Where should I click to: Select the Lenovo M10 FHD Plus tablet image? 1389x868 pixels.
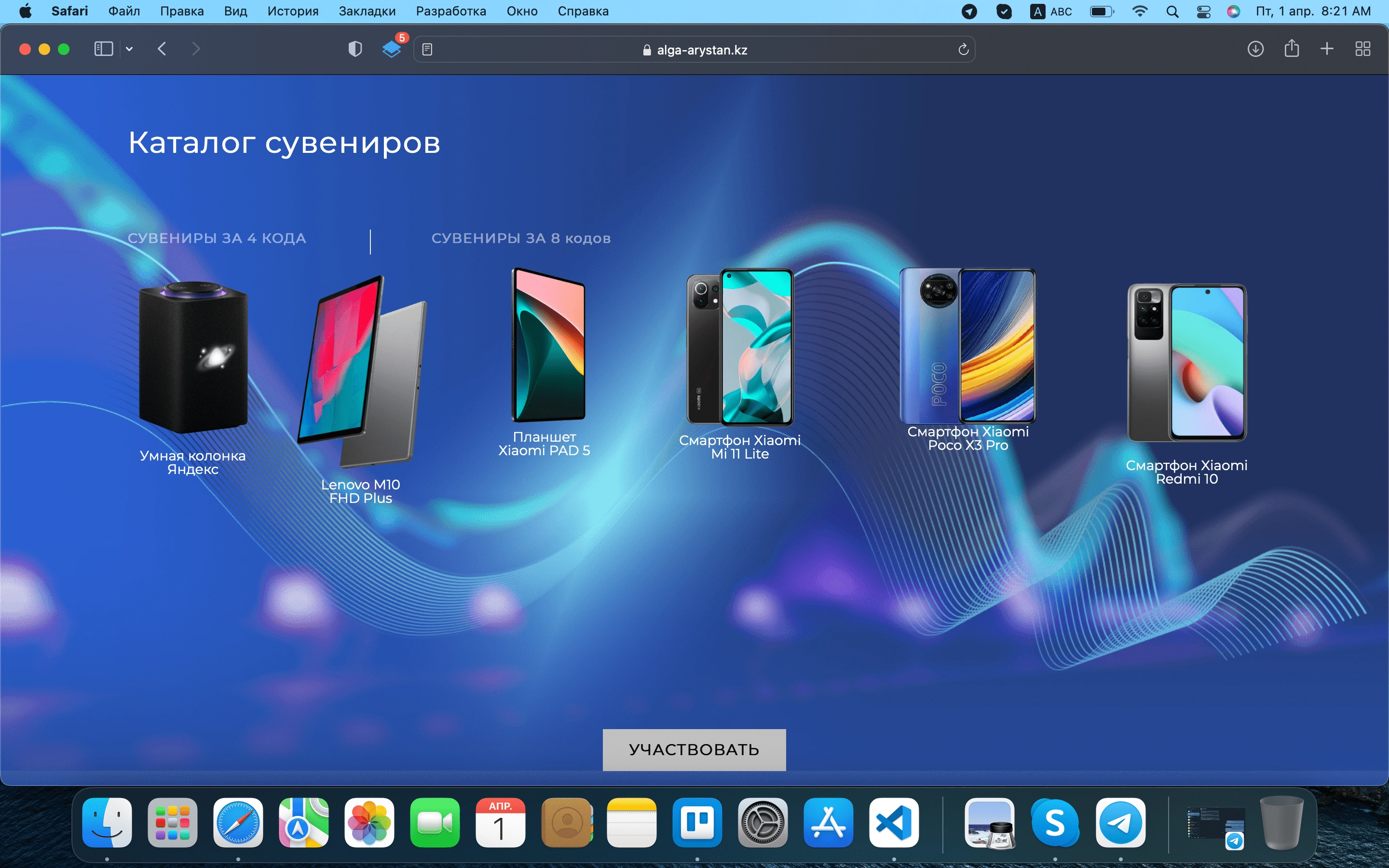(x=362, y=371)
